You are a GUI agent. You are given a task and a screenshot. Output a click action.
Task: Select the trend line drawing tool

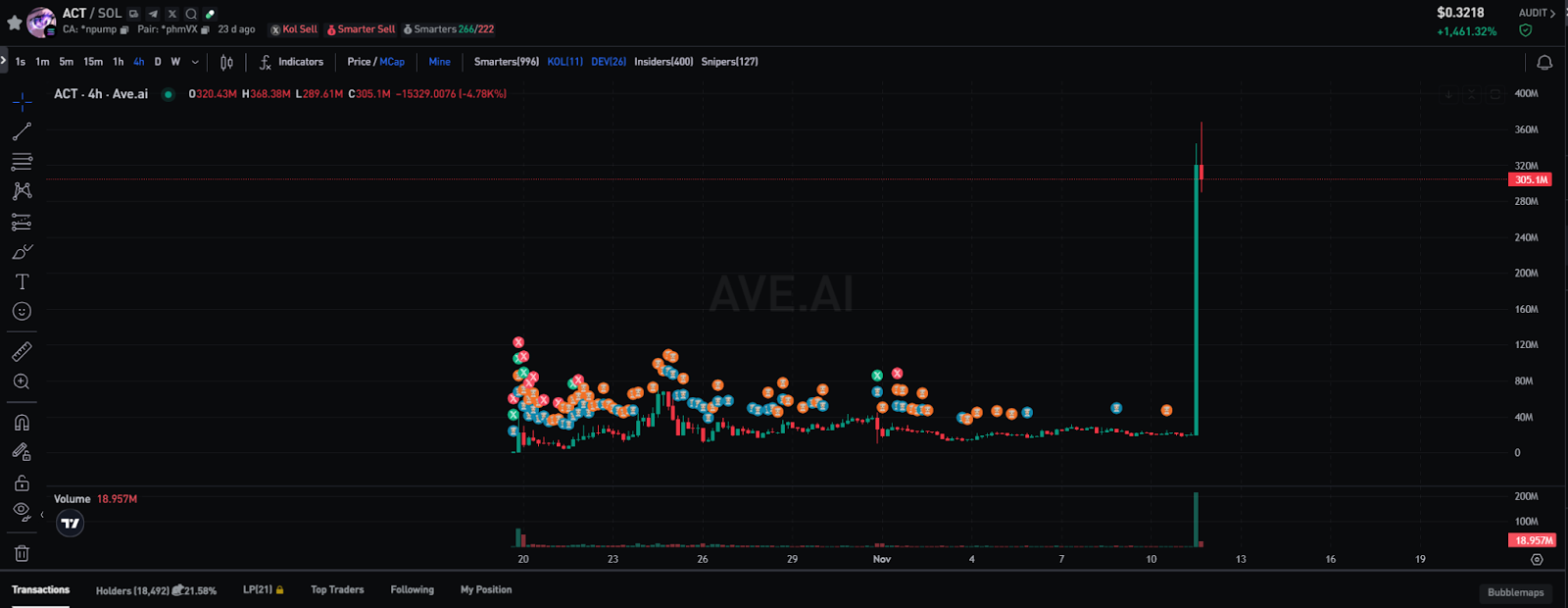pos(22,131)
